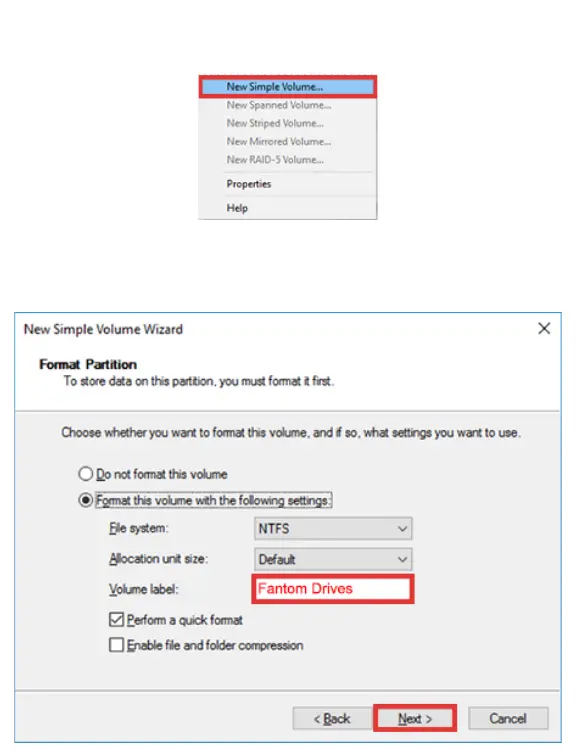Expand Allocation unit size Default dropdown
Image resolution: width=576 pixels, height=756 pixels.
coord(333,559)
